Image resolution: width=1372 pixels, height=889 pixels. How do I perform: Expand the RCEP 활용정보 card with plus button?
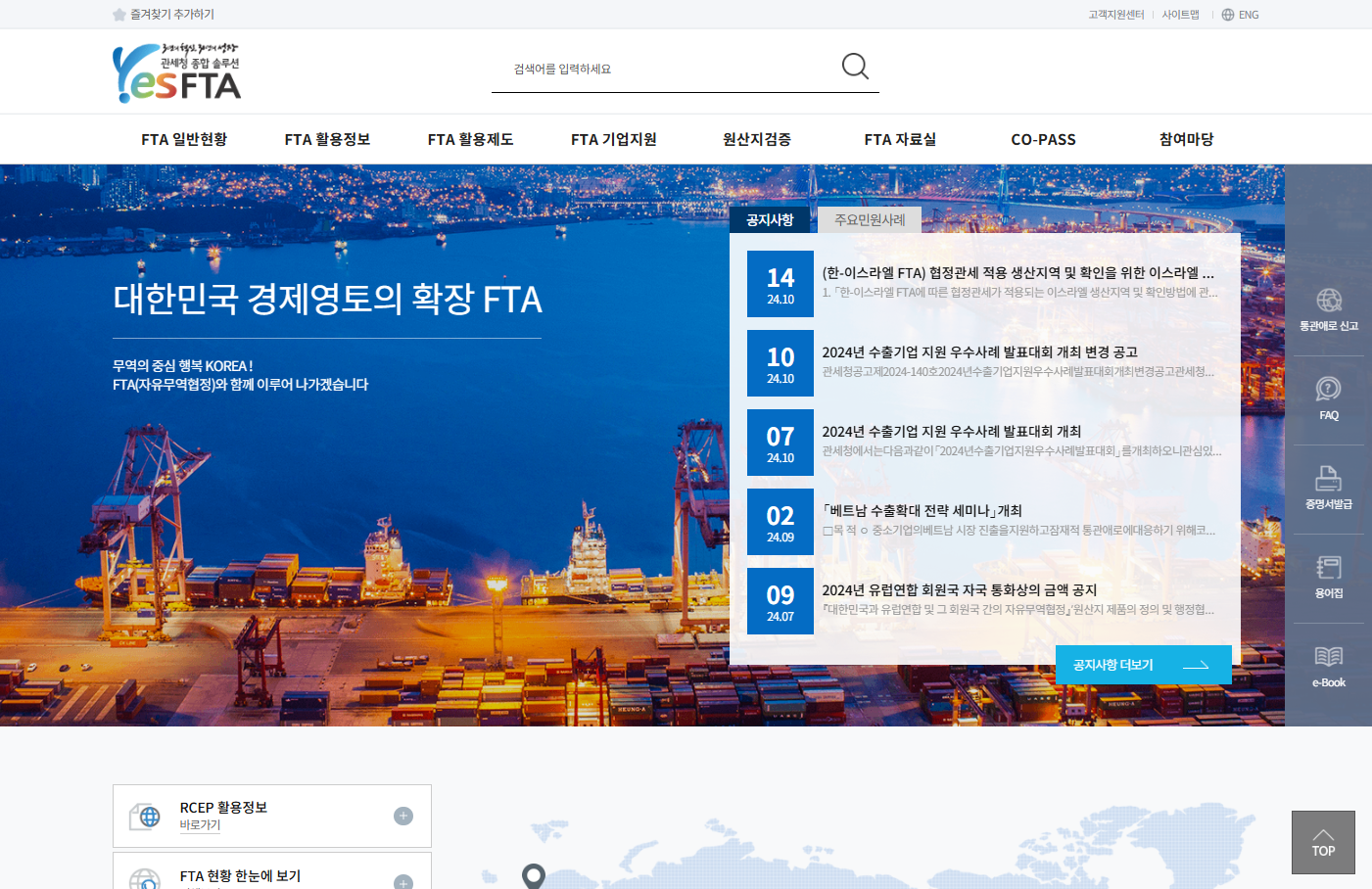402,815
